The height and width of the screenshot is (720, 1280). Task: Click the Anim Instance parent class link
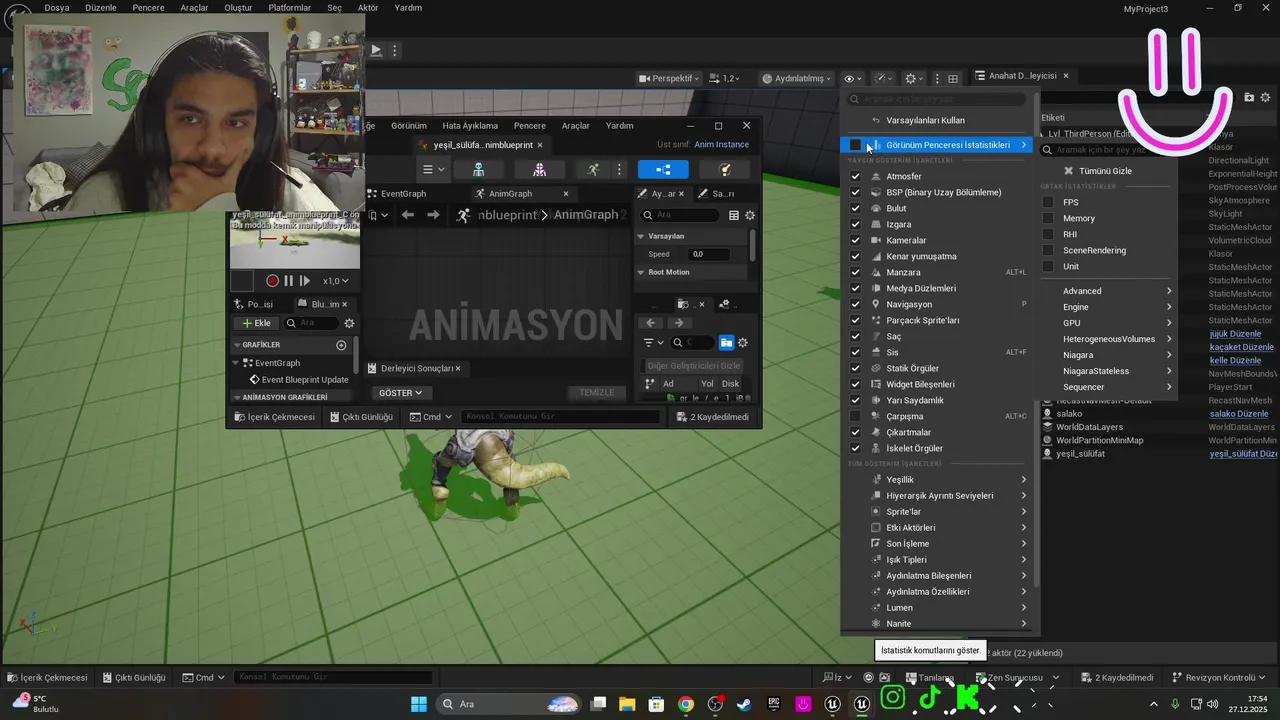(721, 145)
